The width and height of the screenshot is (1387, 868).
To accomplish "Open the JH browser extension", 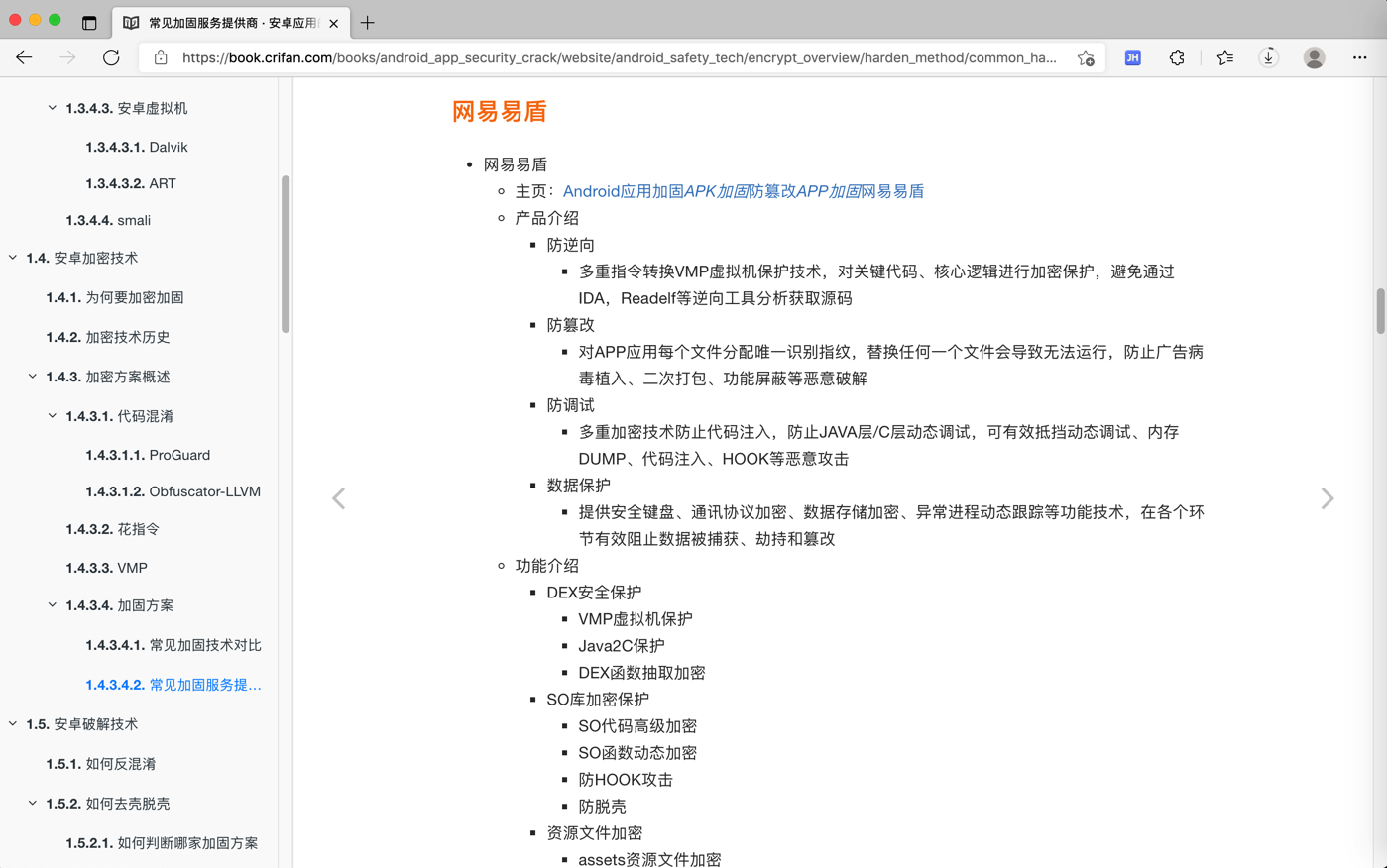I will coord(1132,57).
